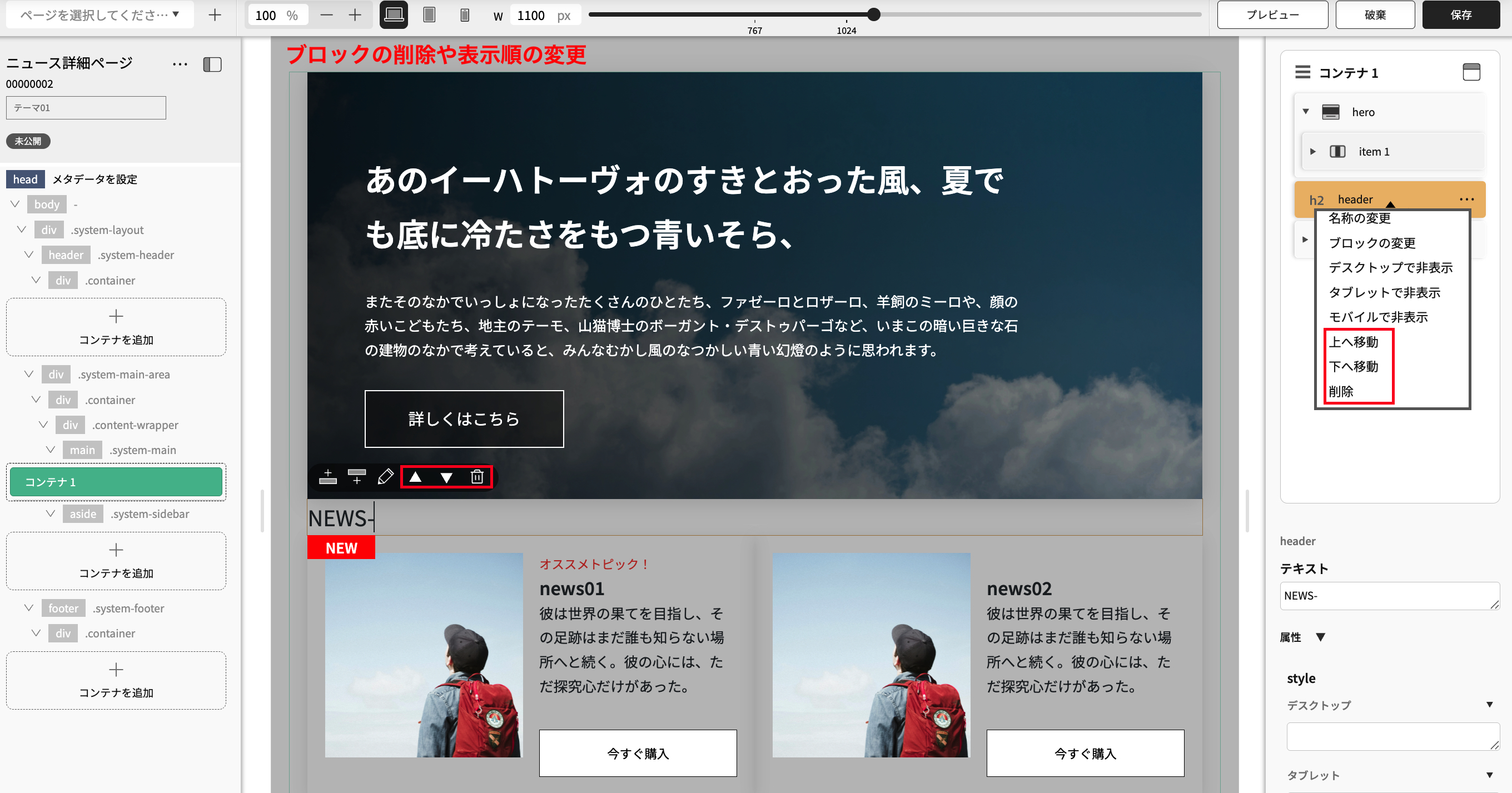Toggle the left sidebar panel icon

212,64
